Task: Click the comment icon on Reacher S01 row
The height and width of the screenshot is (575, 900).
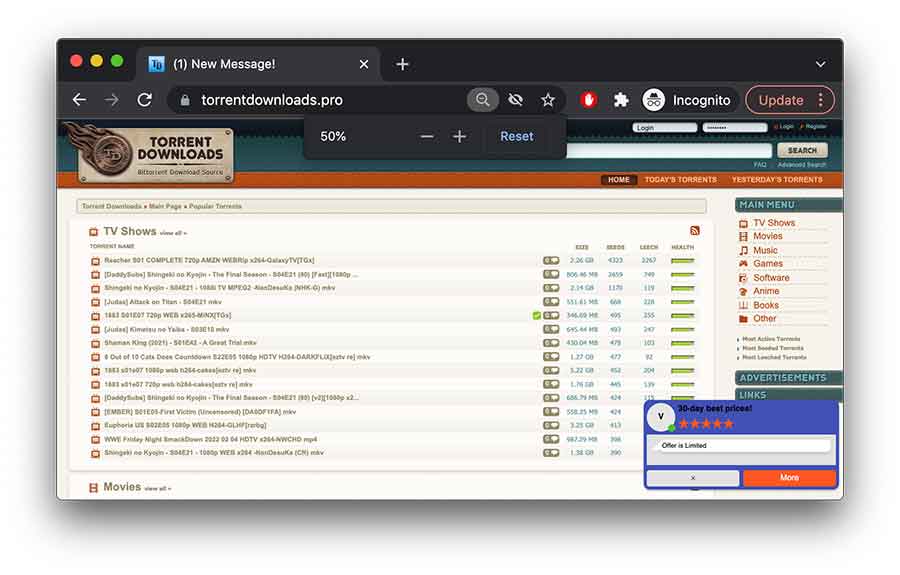Action: 551,261
